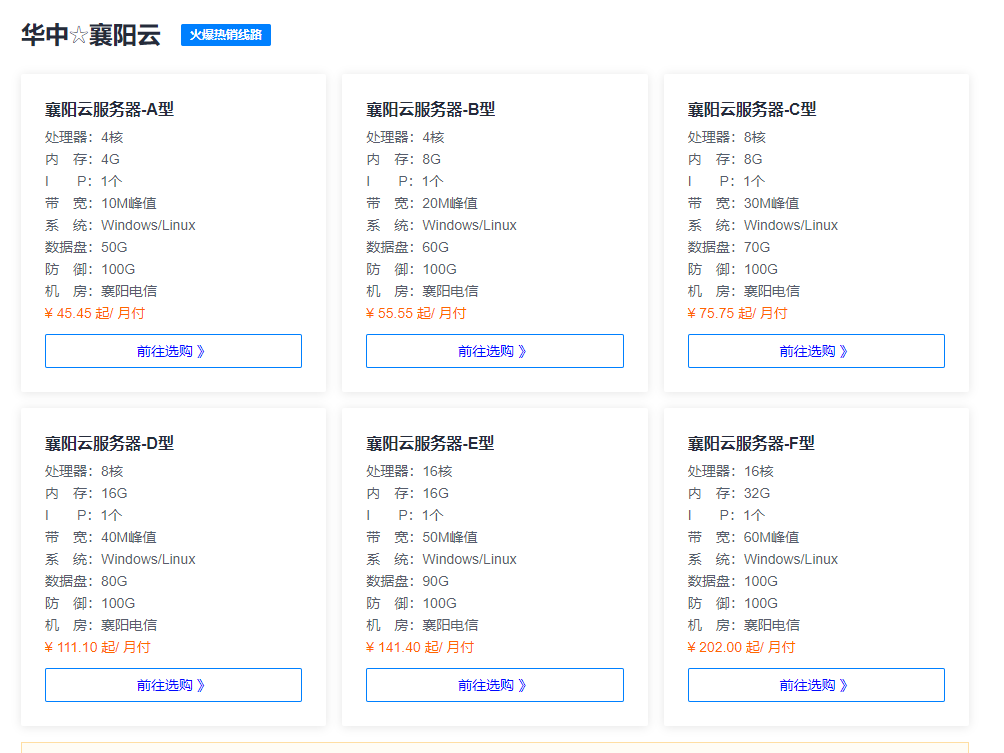Click 内存: 4G in A型 card
This screenshot has height=753, width=1004.
(x=82, y=159)
